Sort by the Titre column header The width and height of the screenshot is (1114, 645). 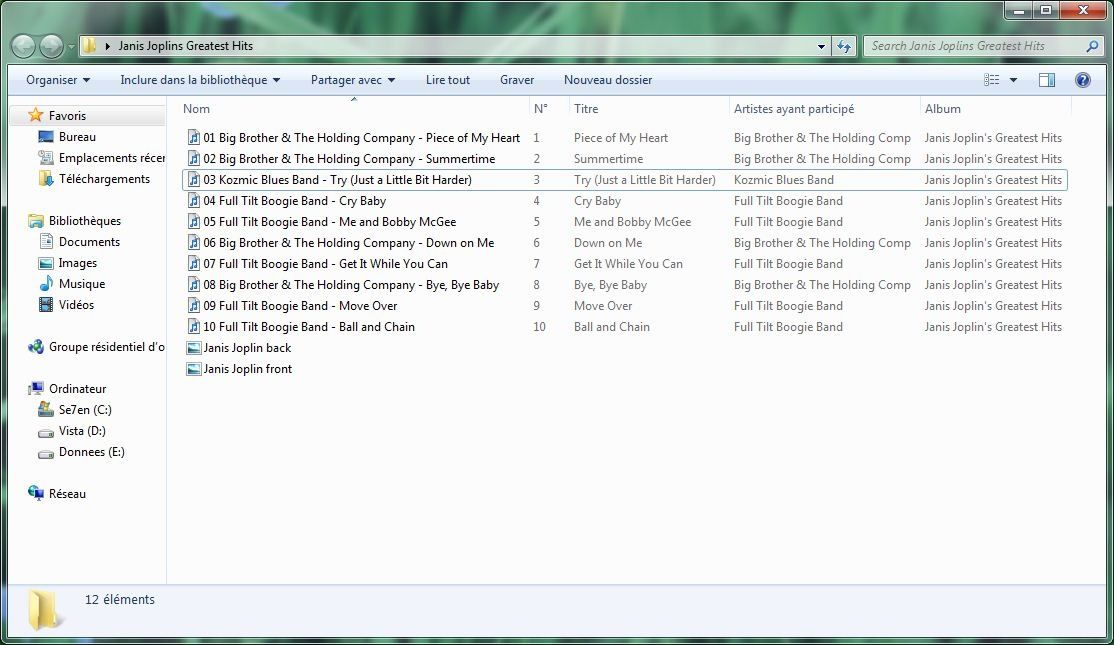pyautogui.click(x=649, y=109)
